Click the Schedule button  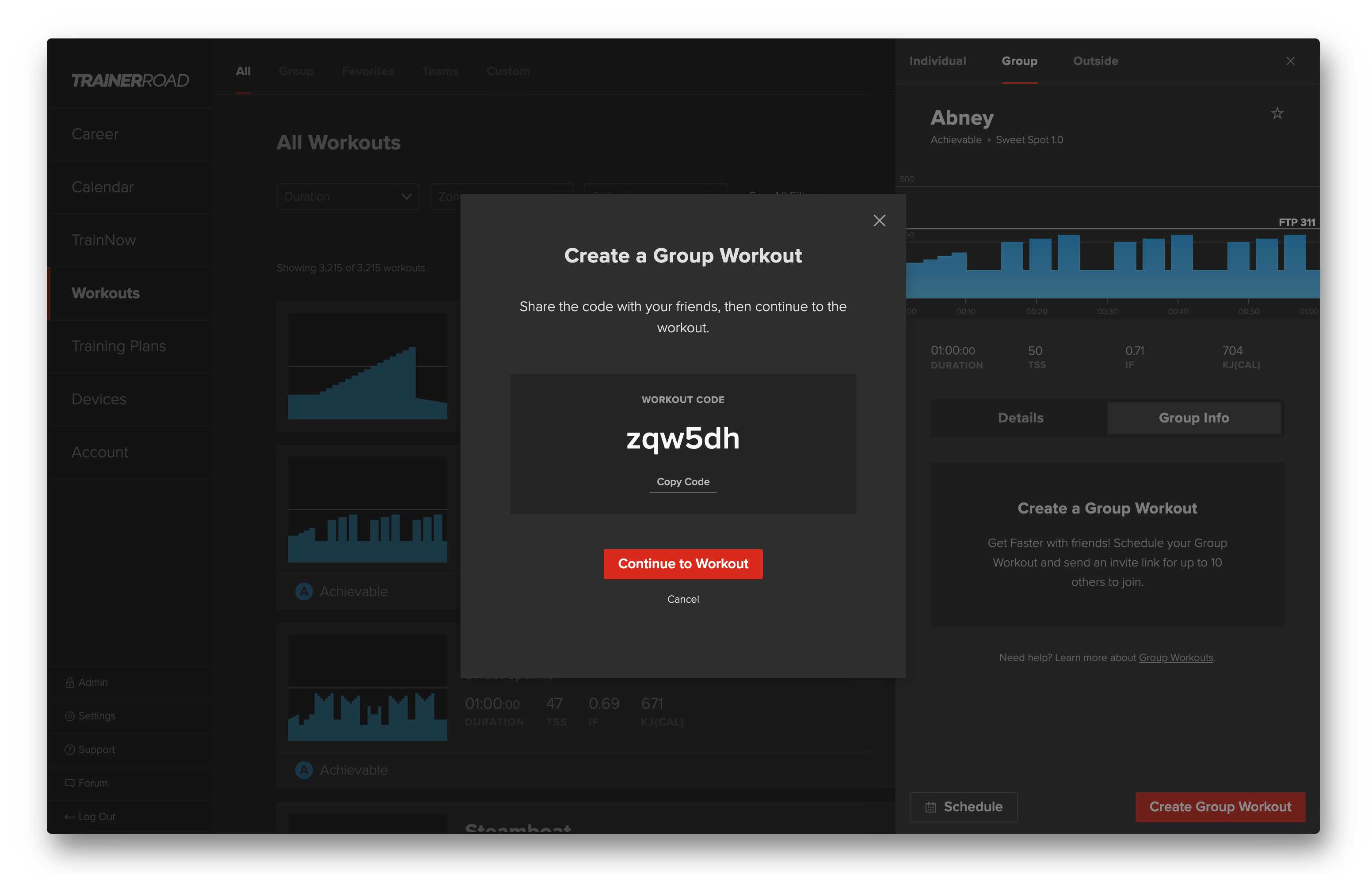point(963,807)
